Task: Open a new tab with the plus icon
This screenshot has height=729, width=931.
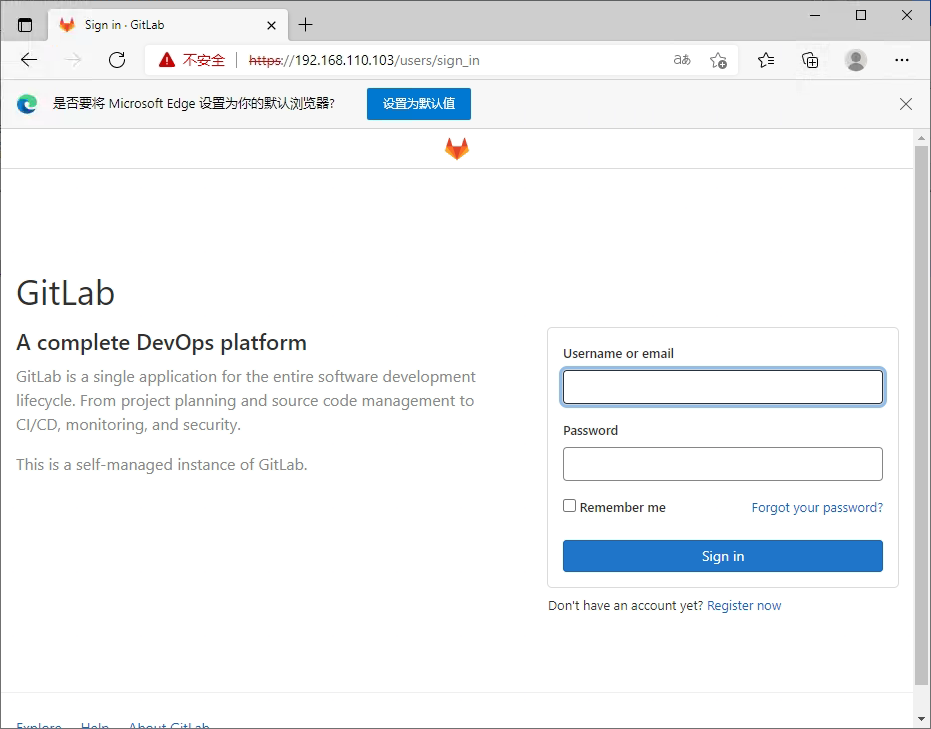Action: (305, 25)
